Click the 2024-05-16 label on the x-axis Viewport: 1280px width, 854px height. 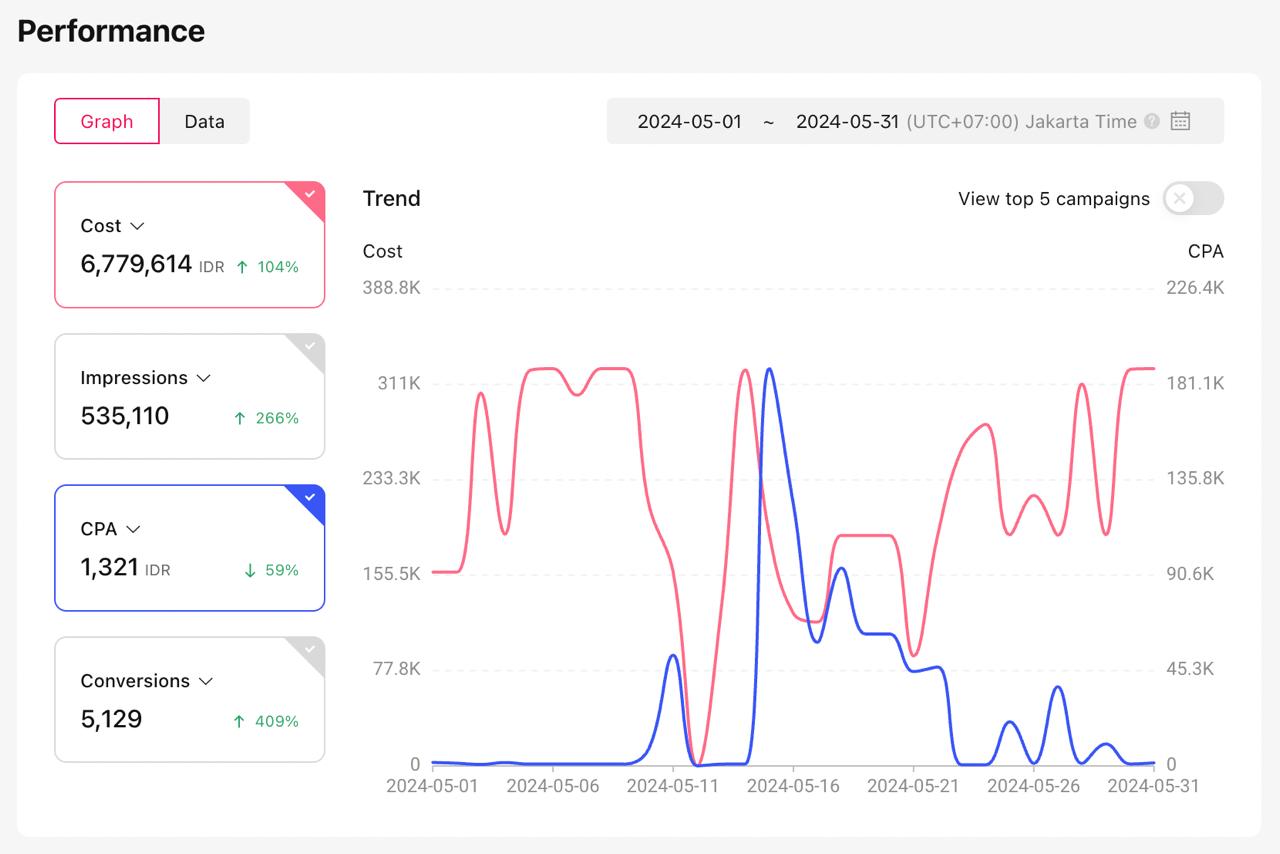click(793, 786)
